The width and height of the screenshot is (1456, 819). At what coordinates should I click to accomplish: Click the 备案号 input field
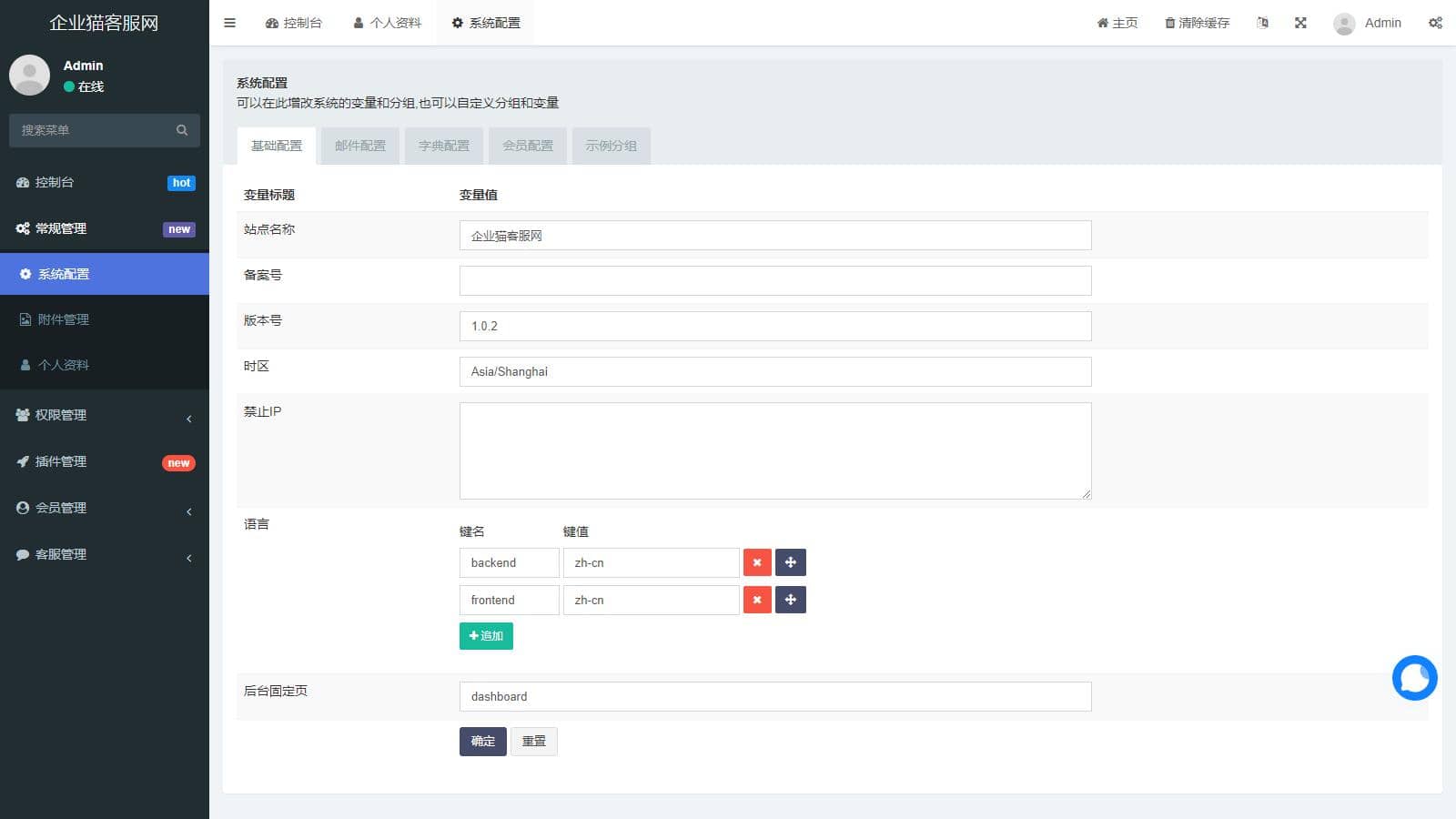click(774, 280)
